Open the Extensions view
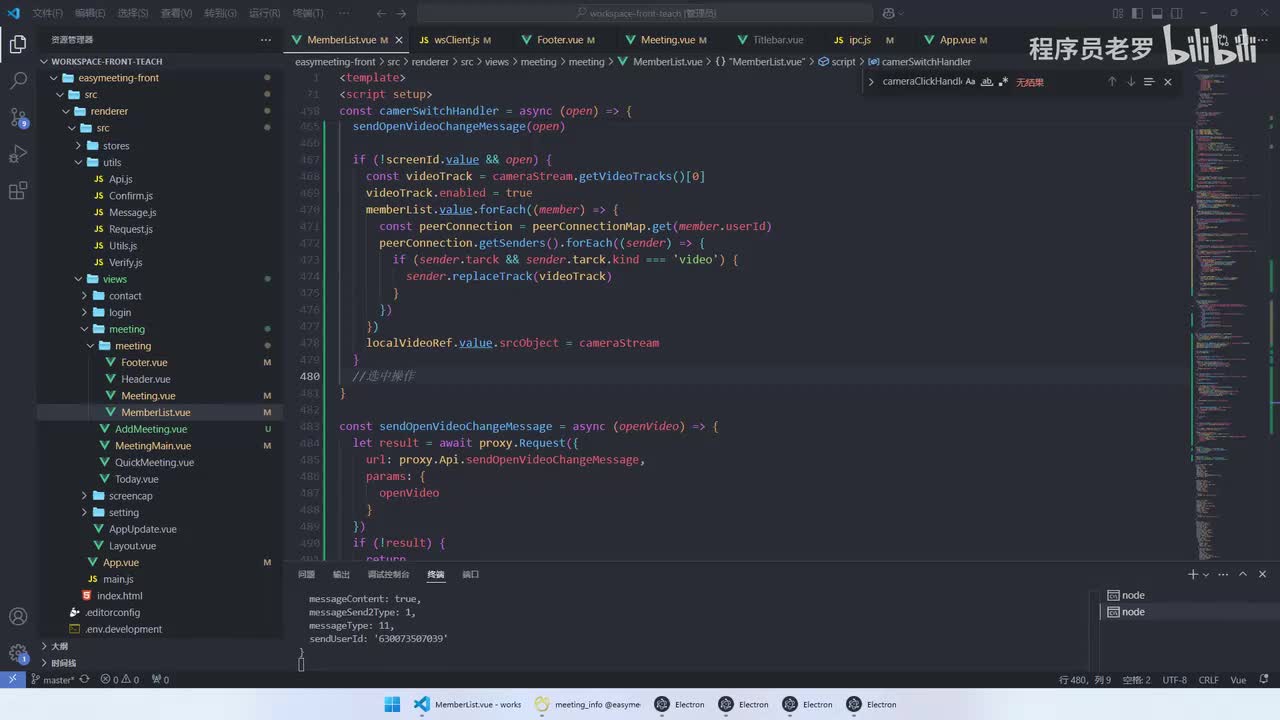The height and width of the screenshot is (720, 1280). tap(18, 191)
